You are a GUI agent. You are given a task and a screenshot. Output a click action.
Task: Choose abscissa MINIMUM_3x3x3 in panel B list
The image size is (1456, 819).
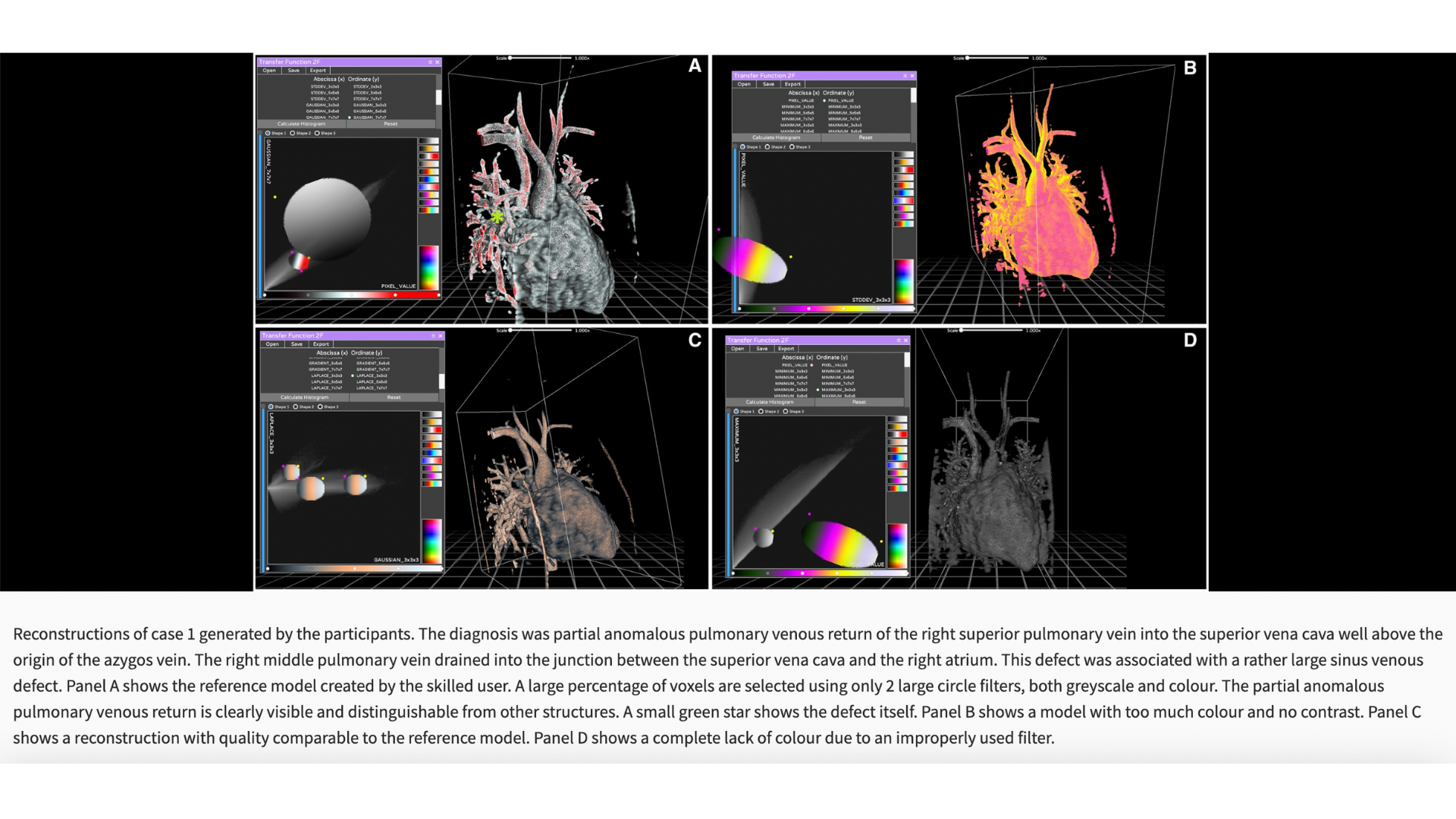pyautogui.click(x=797, y=107)
